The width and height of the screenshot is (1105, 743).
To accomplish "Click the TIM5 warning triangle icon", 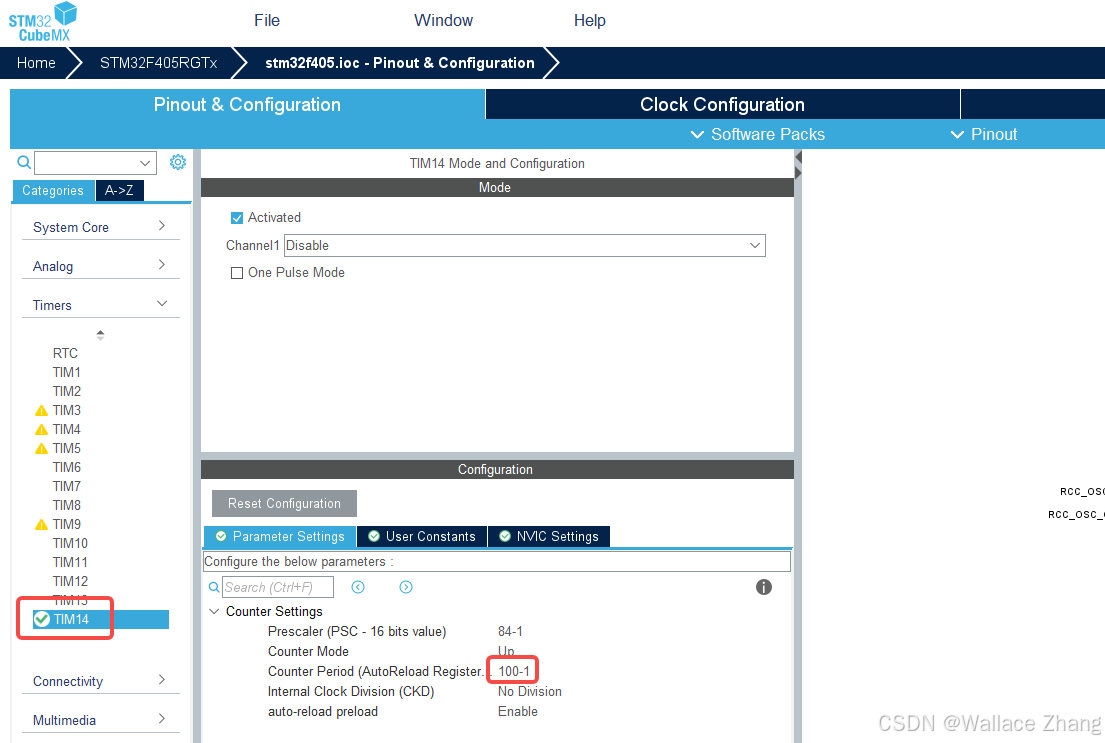I will (42, 448).
